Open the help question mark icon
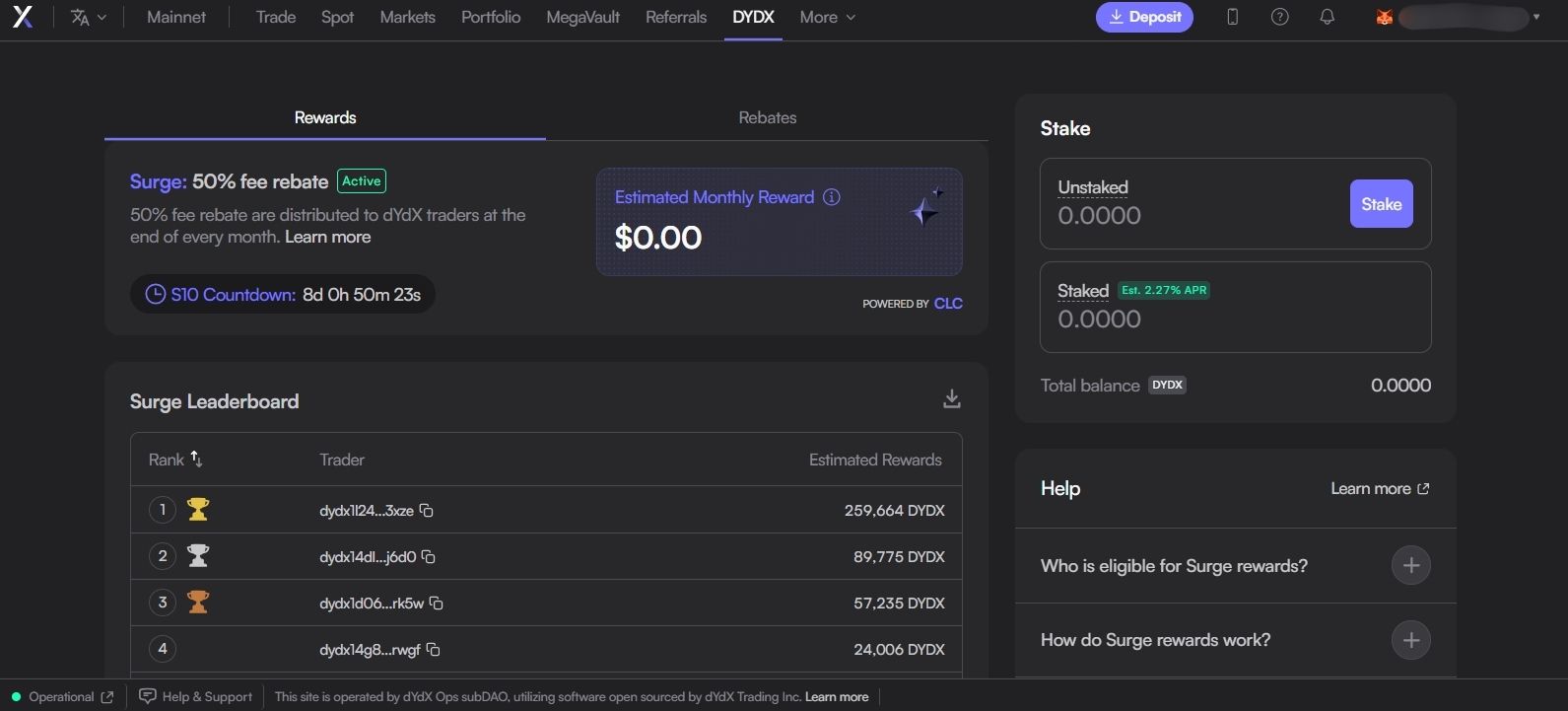The image size is (1568, 711). tap(1279, 17)
